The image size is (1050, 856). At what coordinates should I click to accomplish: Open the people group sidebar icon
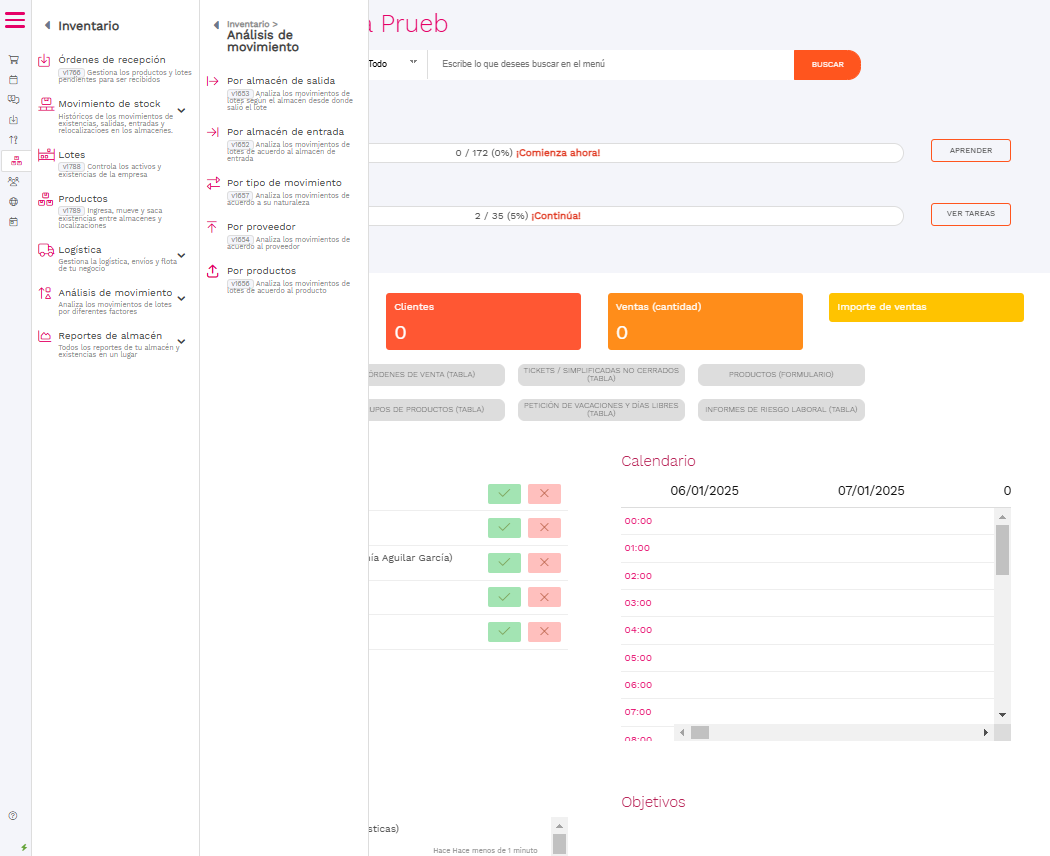(x=14, y=181)
